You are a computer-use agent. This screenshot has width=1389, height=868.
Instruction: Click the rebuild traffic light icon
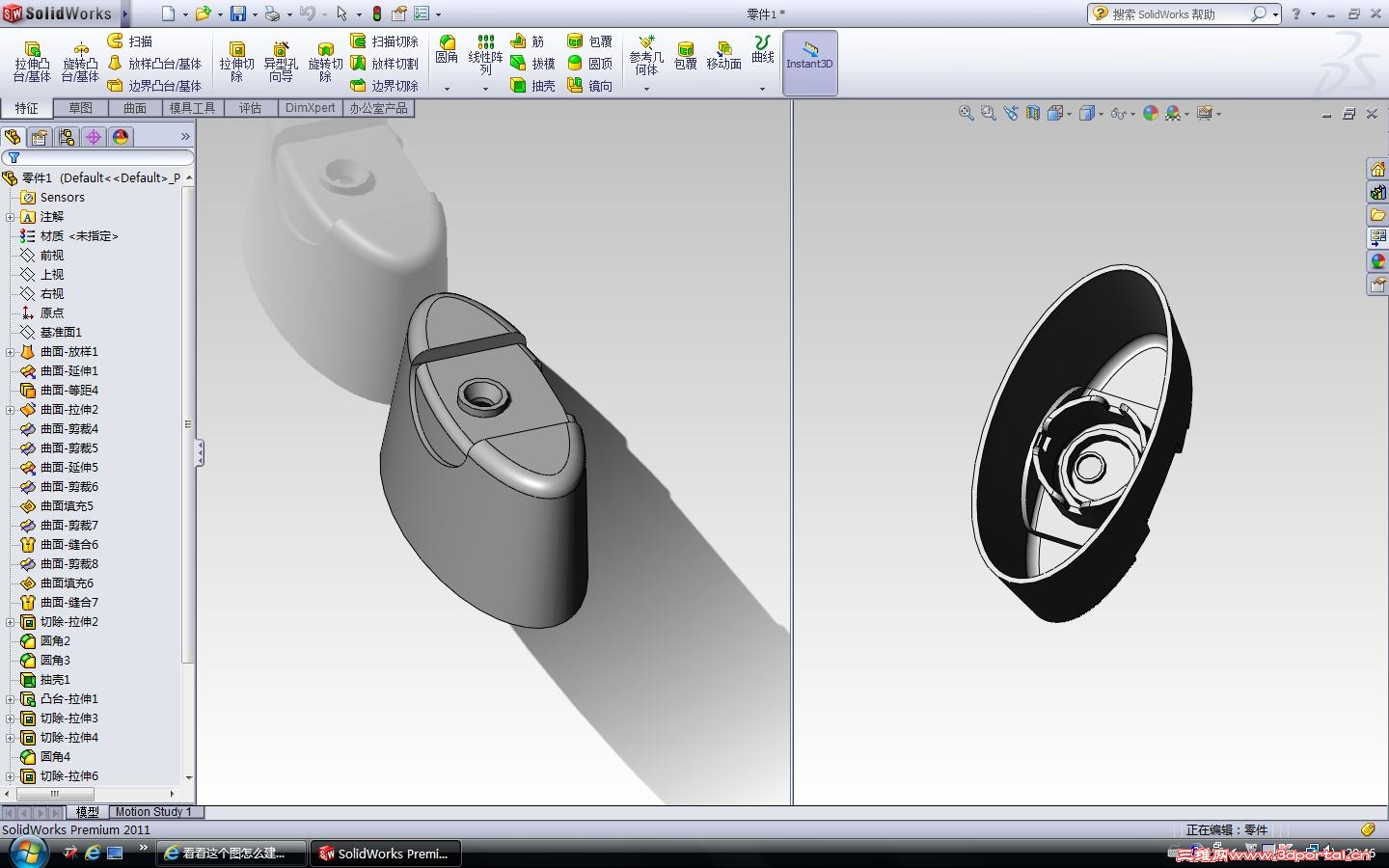(x=376, y=14)
